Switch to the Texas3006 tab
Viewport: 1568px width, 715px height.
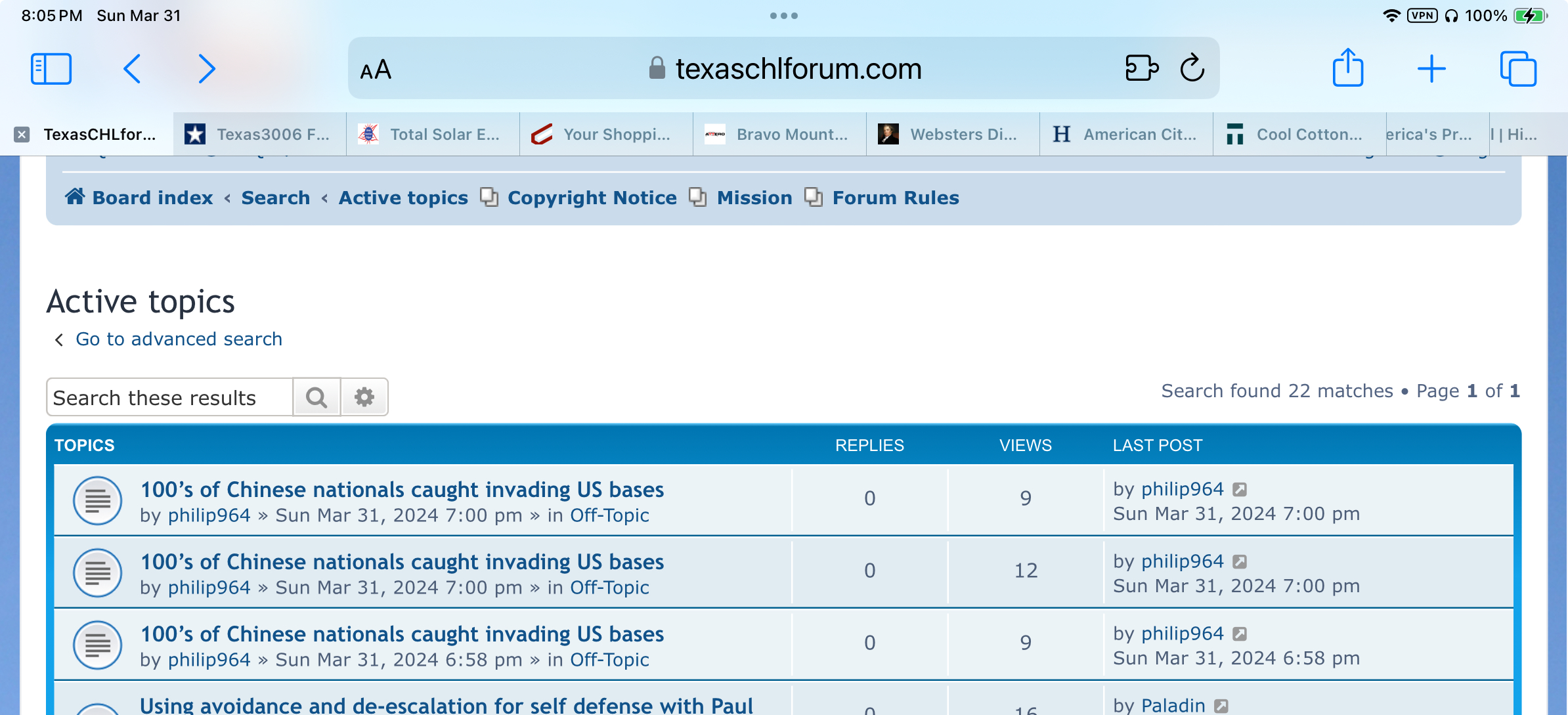(x=260, y=135)
